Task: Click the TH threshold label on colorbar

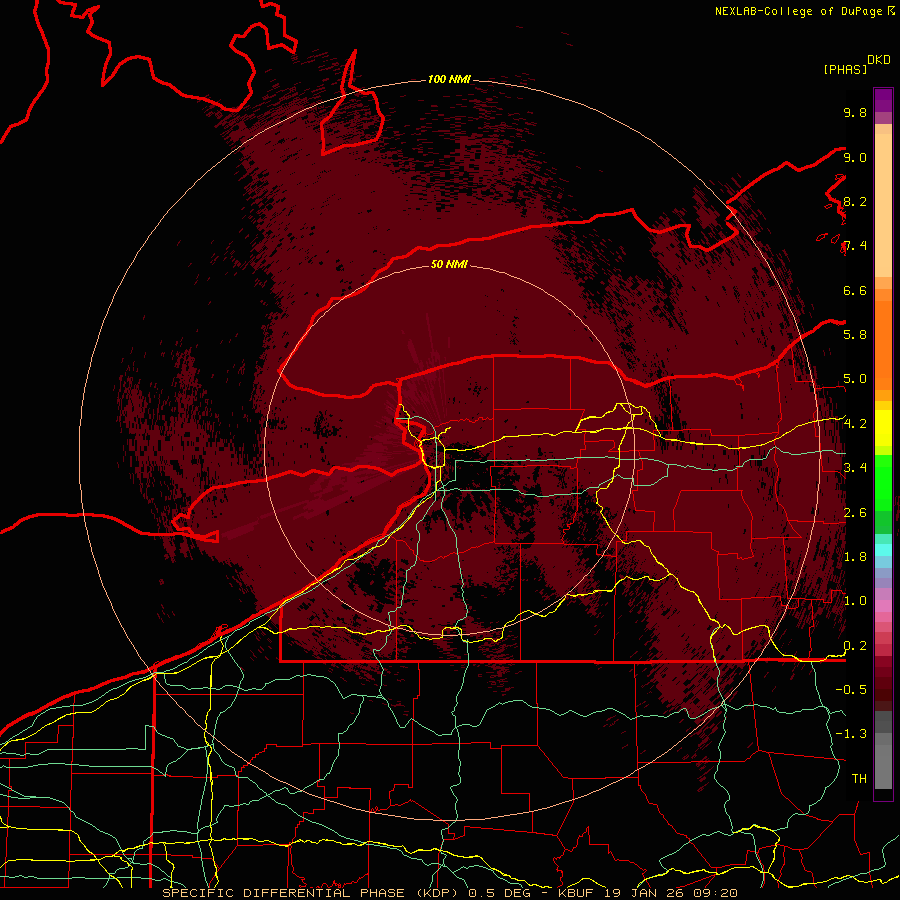Action: pyautogui.click(x=859, y=779)
